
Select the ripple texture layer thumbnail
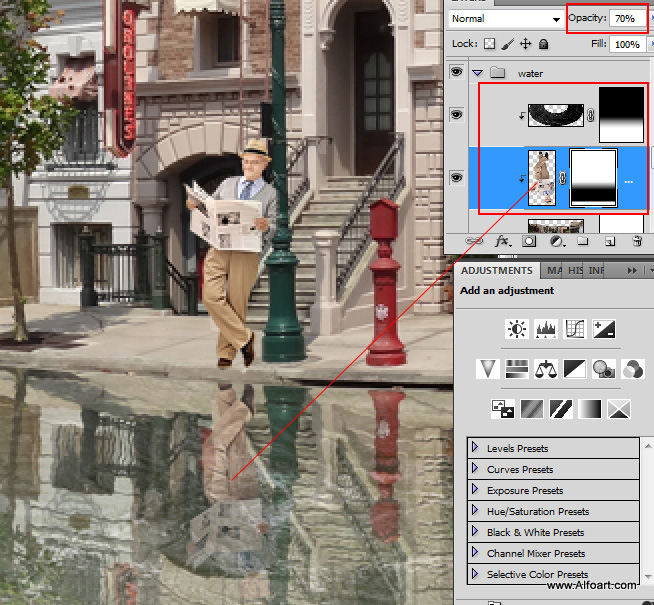556,115
